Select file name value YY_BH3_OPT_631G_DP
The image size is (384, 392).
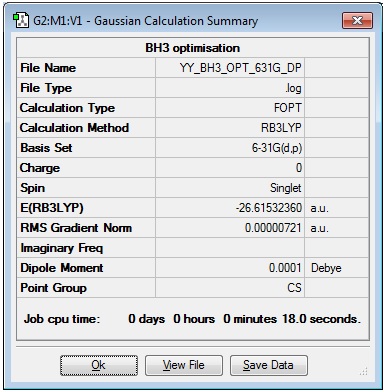click(241, 68)
